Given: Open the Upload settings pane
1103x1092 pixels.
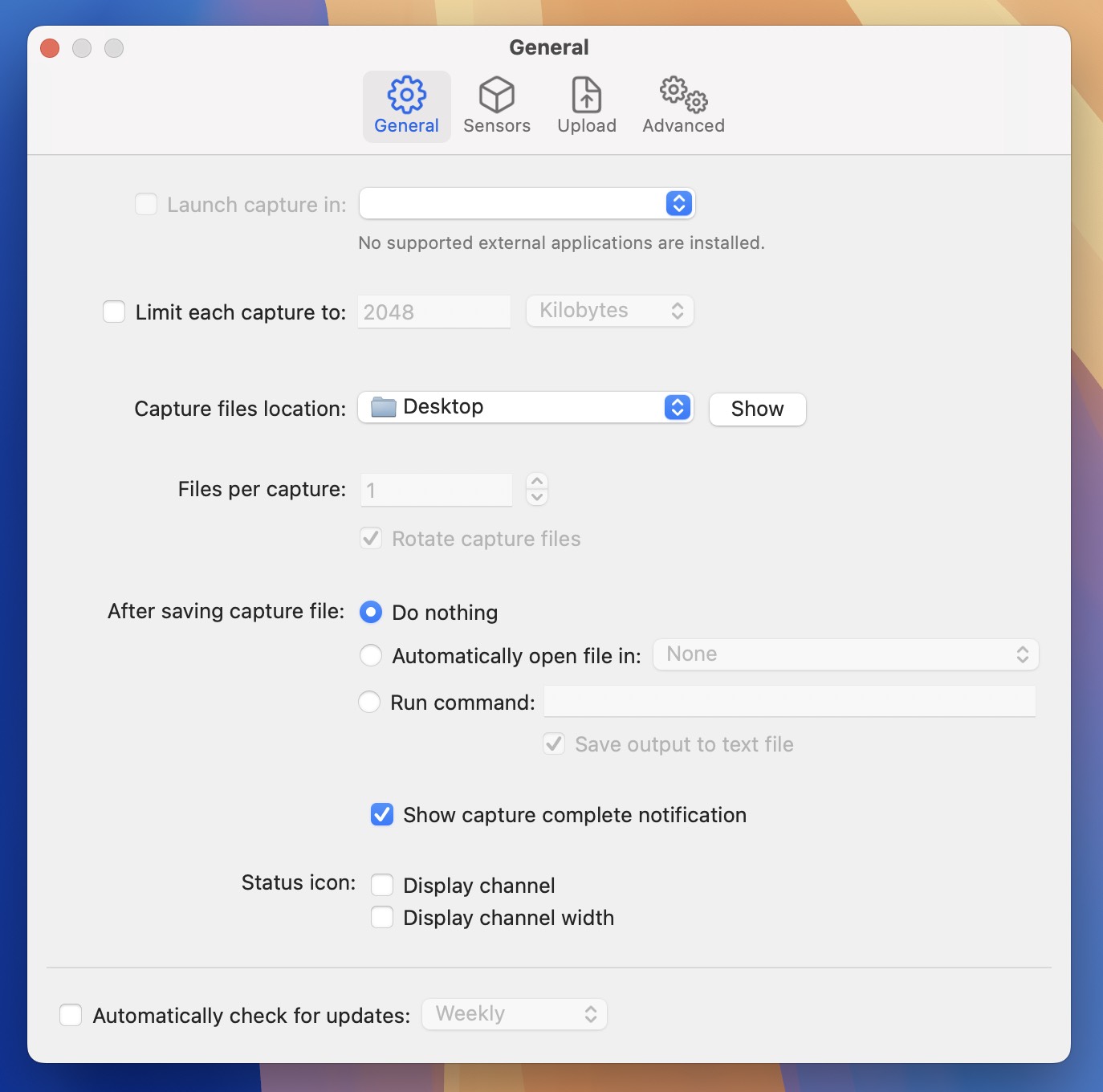Looking at the screenshot, I should pyautogui.click(x=586, y=104).
